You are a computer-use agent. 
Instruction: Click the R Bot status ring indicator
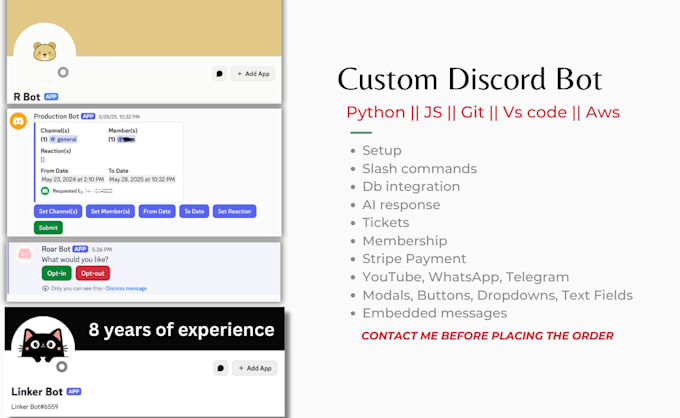pyautogui.click(x=63, y=72)
